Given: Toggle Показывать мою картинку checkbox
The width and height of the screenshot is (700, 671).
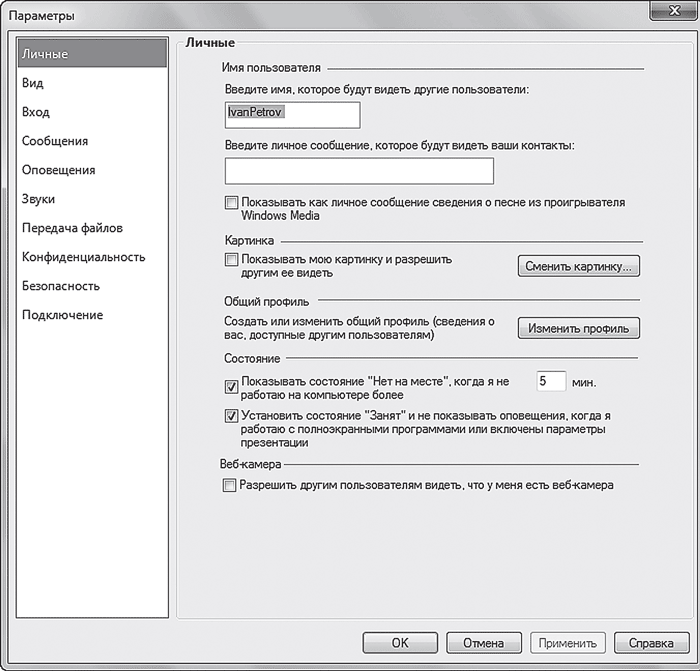Looking at the screenshot, I should [x=232, y=260].
